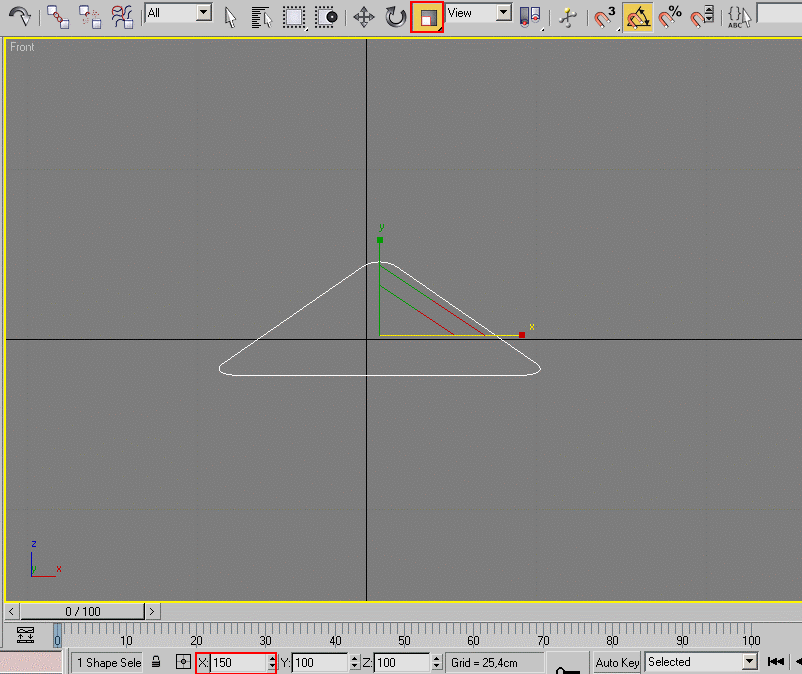Click the Undo arrow icon
This screenshot has height=674, width=802.
pyautogui.click(x=19, y=16)
